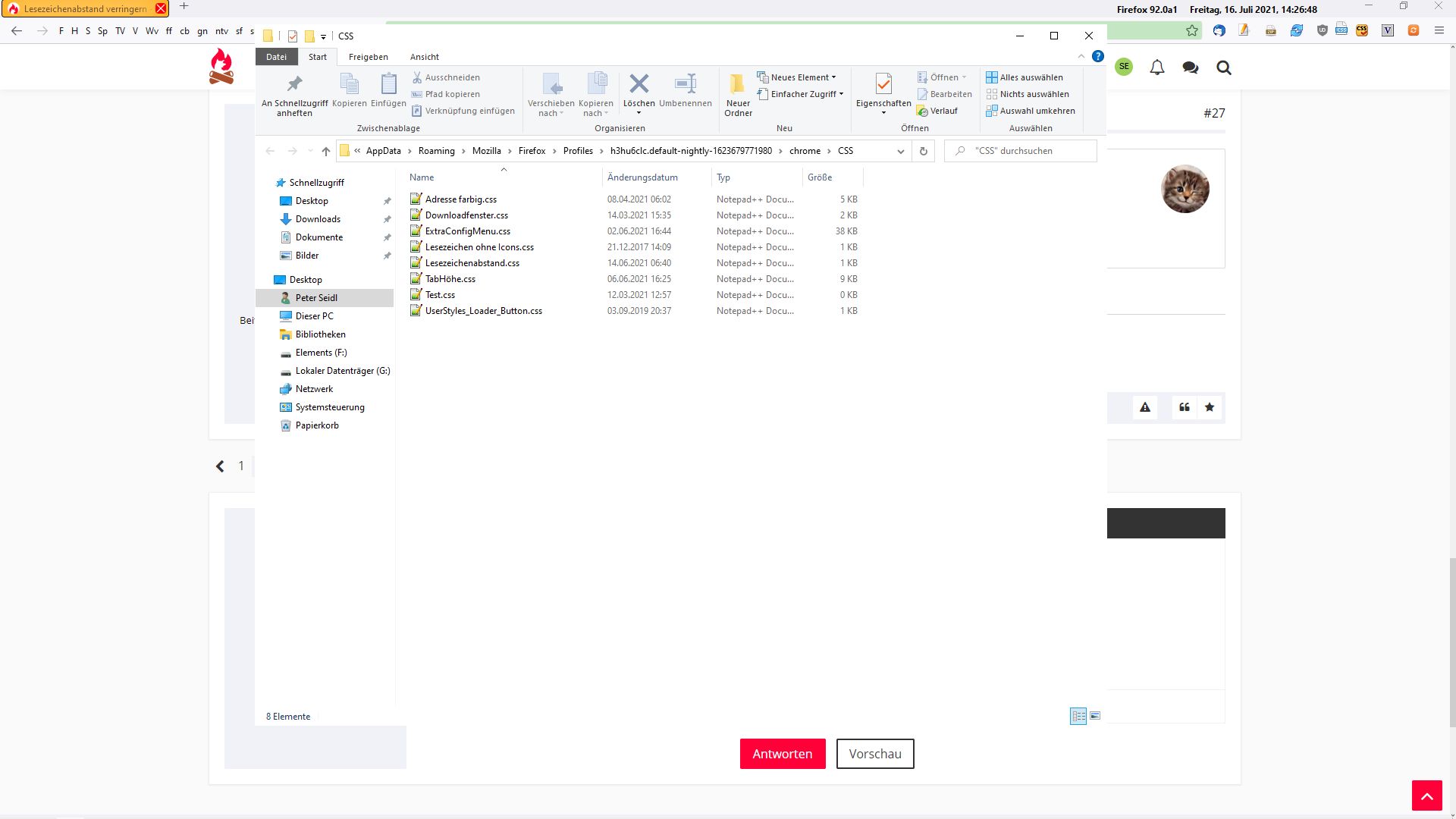Image resolution: width=1456 pixels, height=819 pixels.
Task: Open the Datei menu tab
Action: [x=276, y=57]
